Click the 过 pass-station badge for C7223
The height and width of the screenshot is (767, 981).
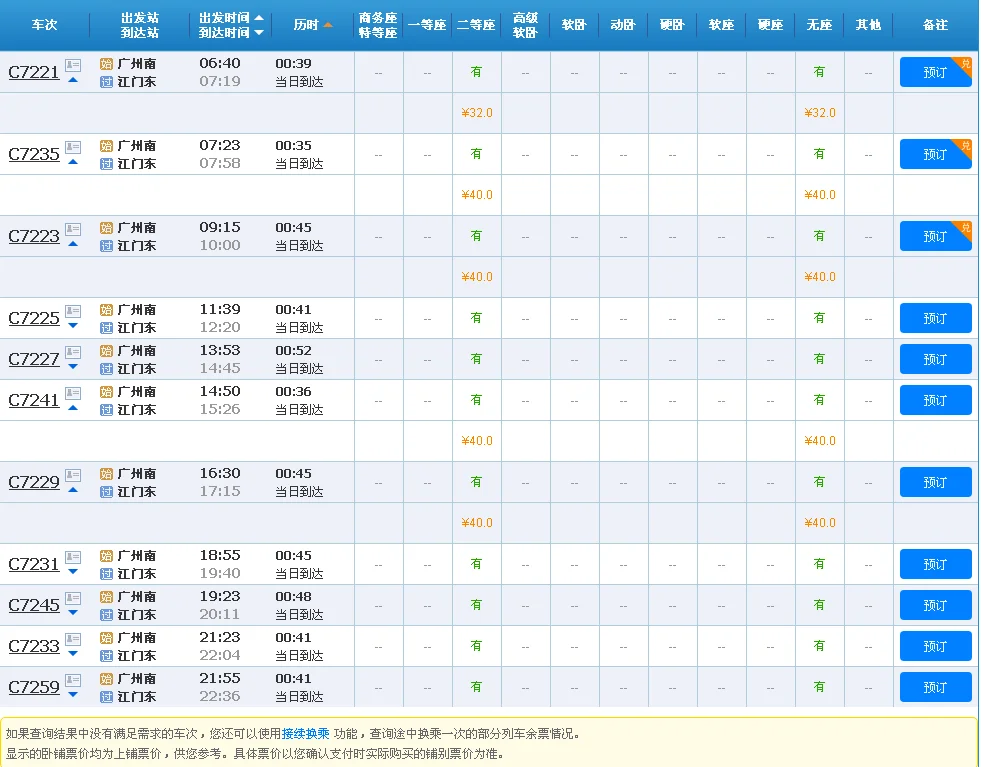[x=106, y=243]
